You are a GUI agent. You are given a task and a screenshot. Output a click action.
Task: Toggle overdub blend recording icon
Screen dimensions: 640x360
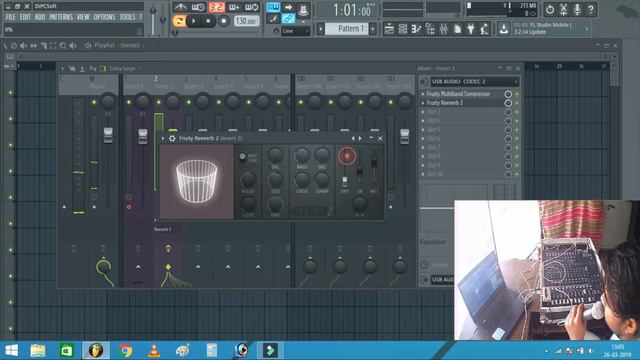(x=234, y=7)
